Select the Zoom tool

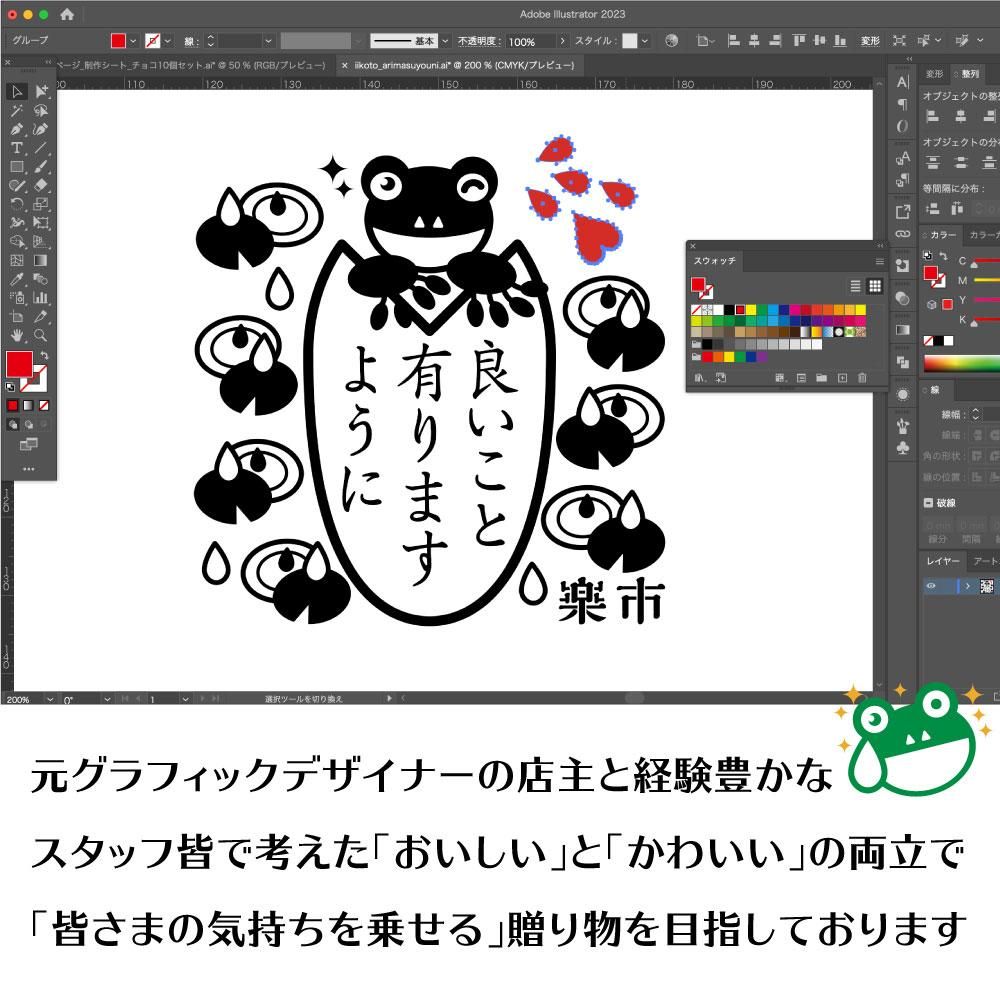(40, 332)
